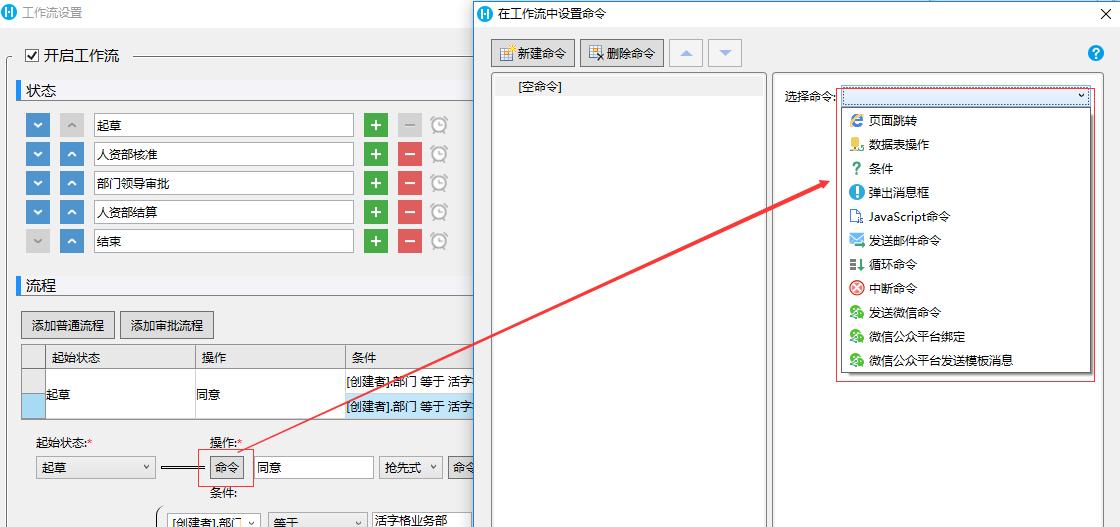Screen dimensions: 1120x527
Task: Select 页面跳转 from the command list
Action: pos(964,121)
